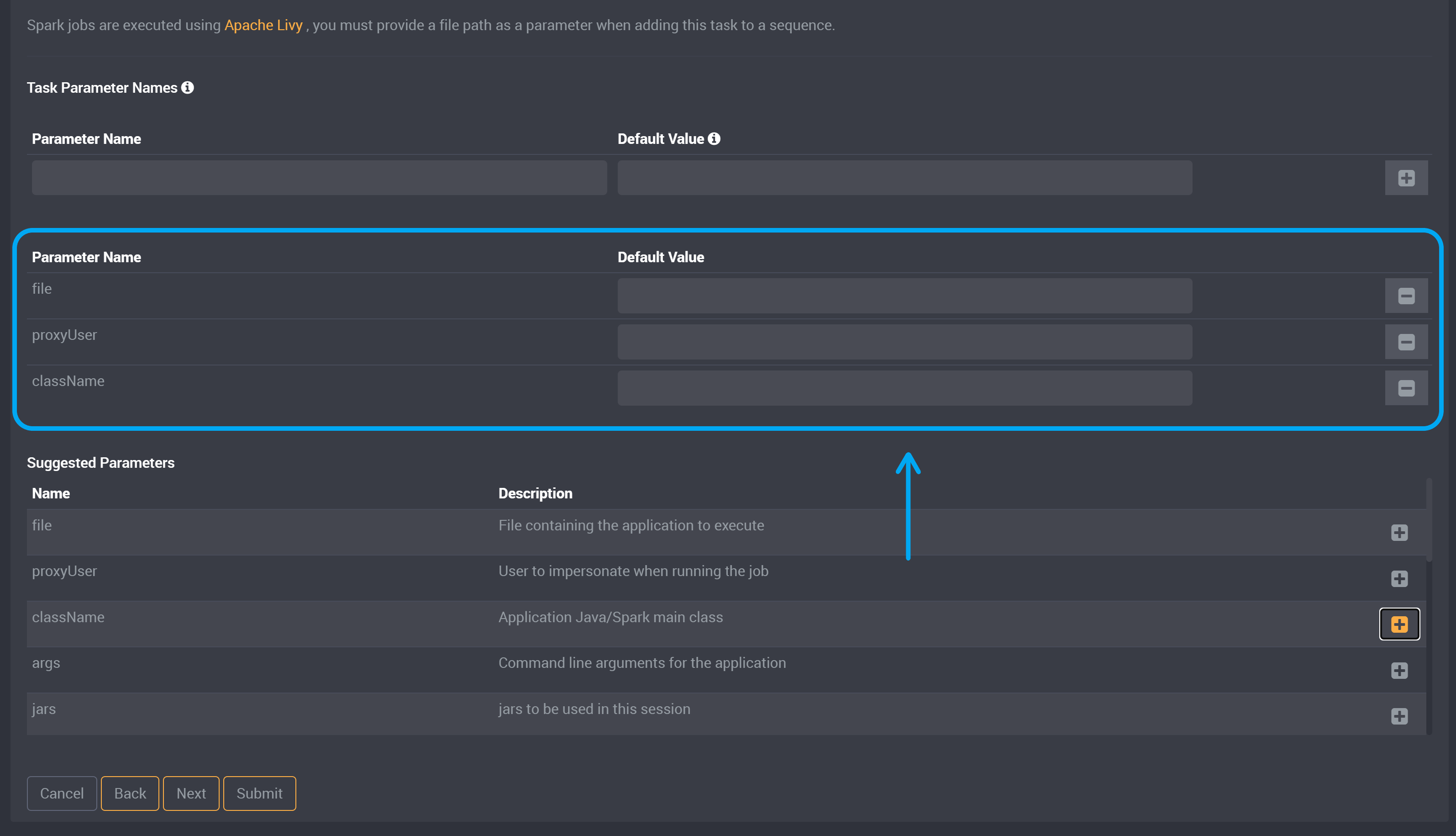Screen dimensions: 1456x836
Task: Click the Cancel button
Action: click(x=62, y=793)
